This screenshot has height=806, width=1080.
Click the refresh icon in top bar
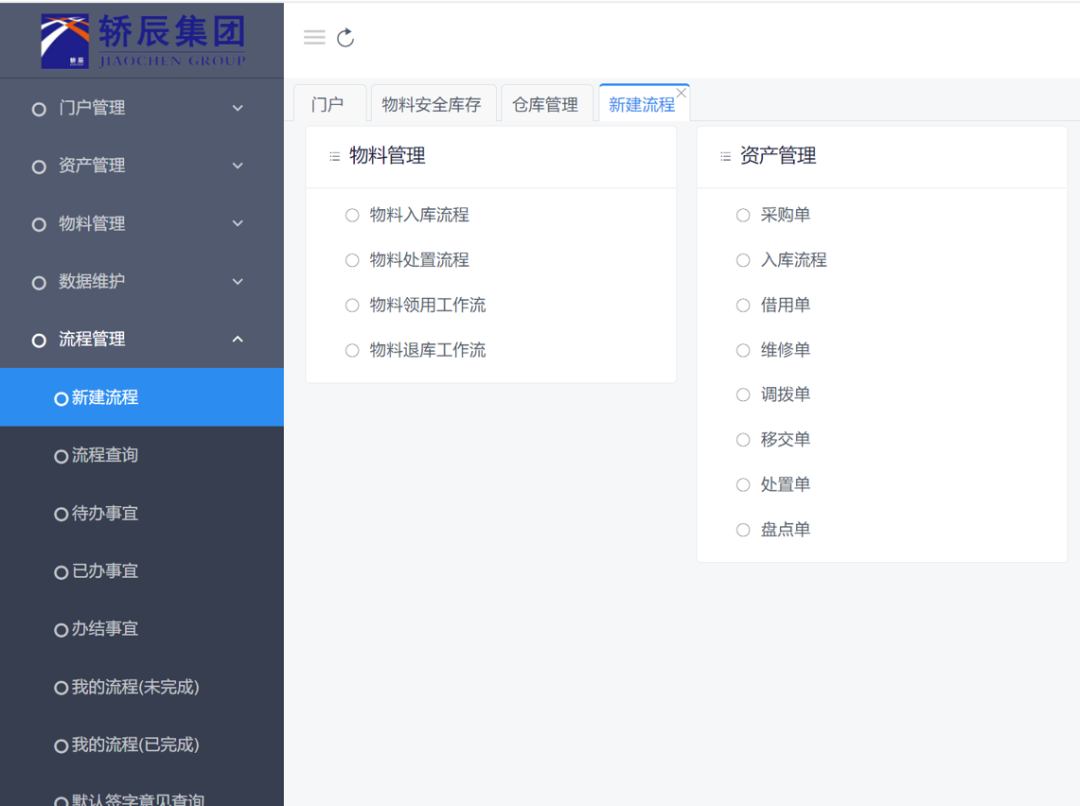[346, 38]
